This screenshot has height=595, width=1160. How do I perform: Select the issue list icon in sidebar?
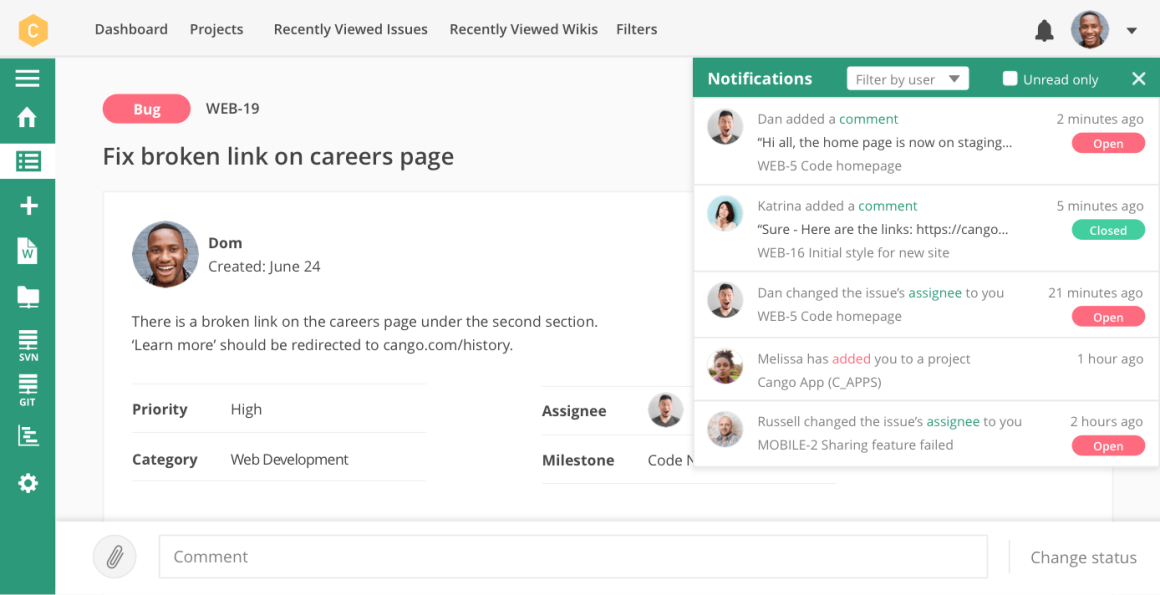27,161
